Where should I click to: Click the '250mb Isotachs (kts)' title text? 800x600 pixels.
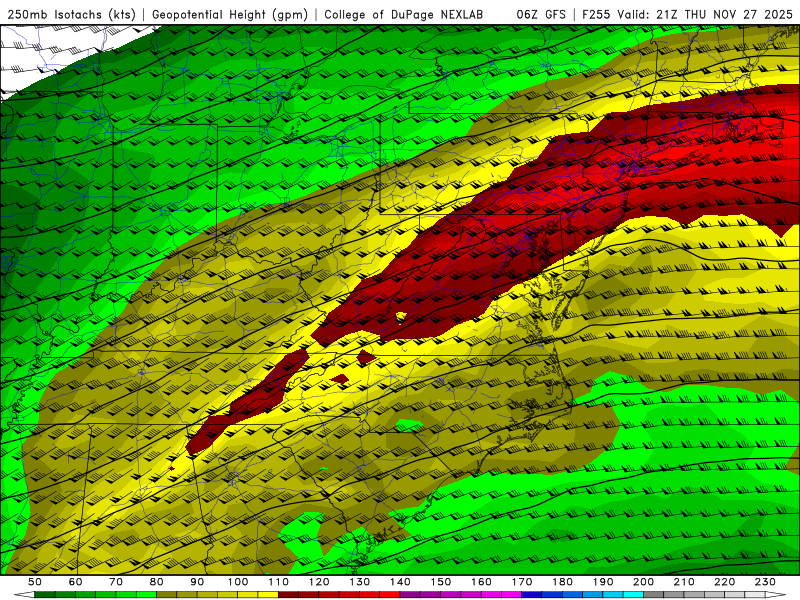71,14
